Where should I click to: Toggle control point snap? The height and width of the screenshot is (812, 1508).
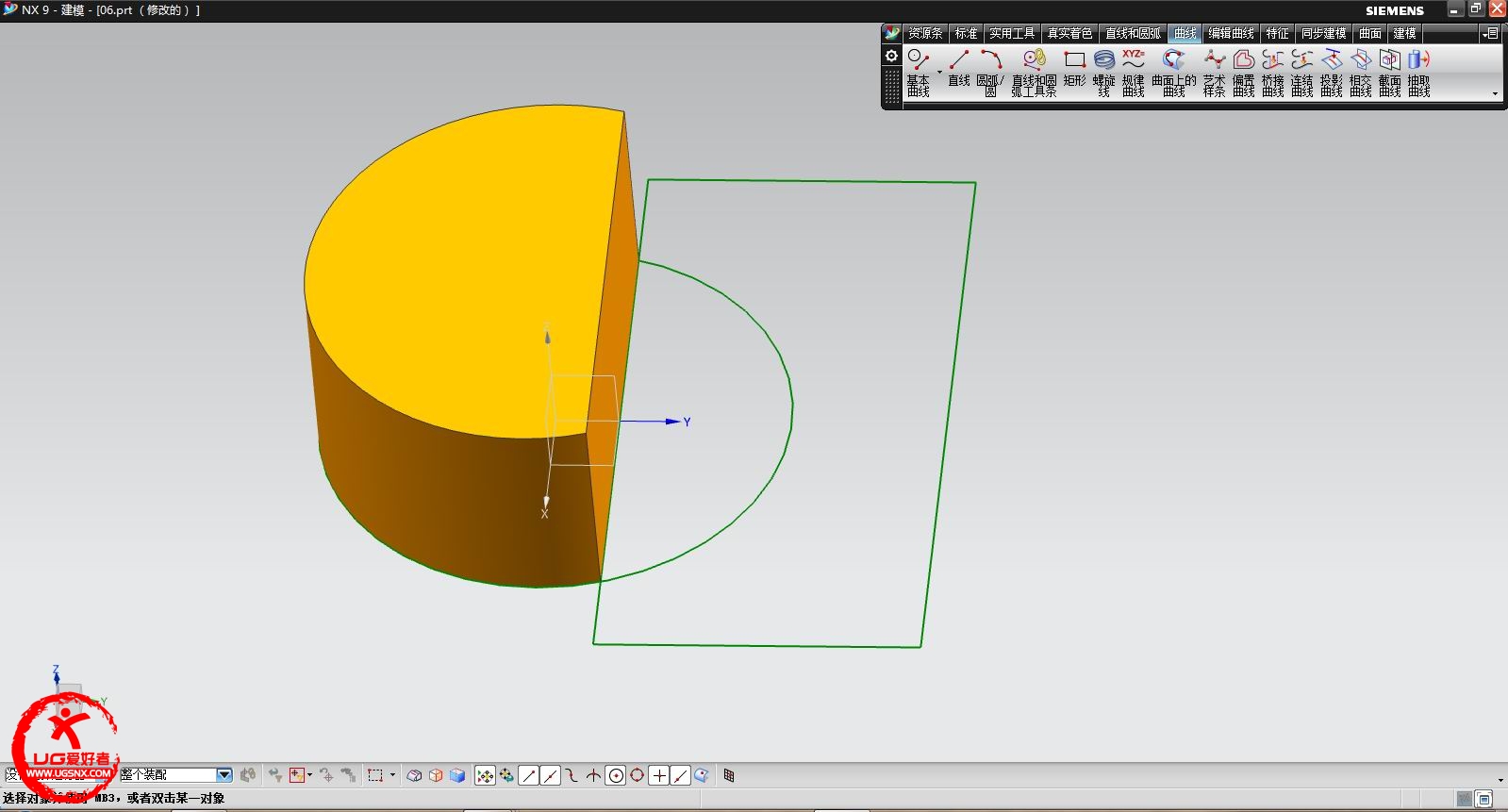pos(572,775)
